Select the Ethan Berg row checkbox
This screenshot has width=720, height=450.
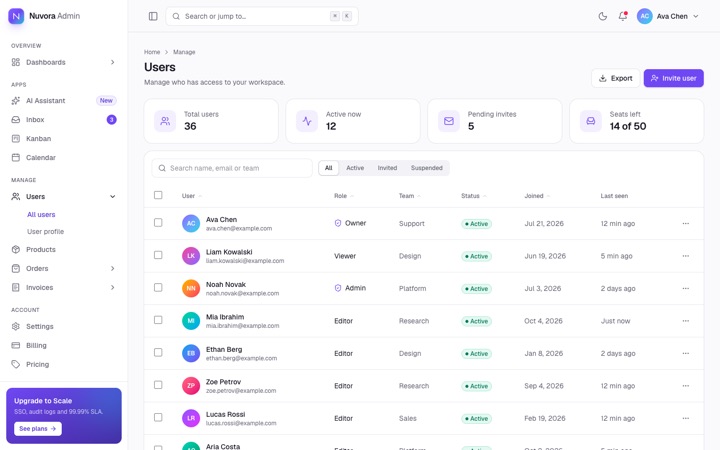pos(158,352)
